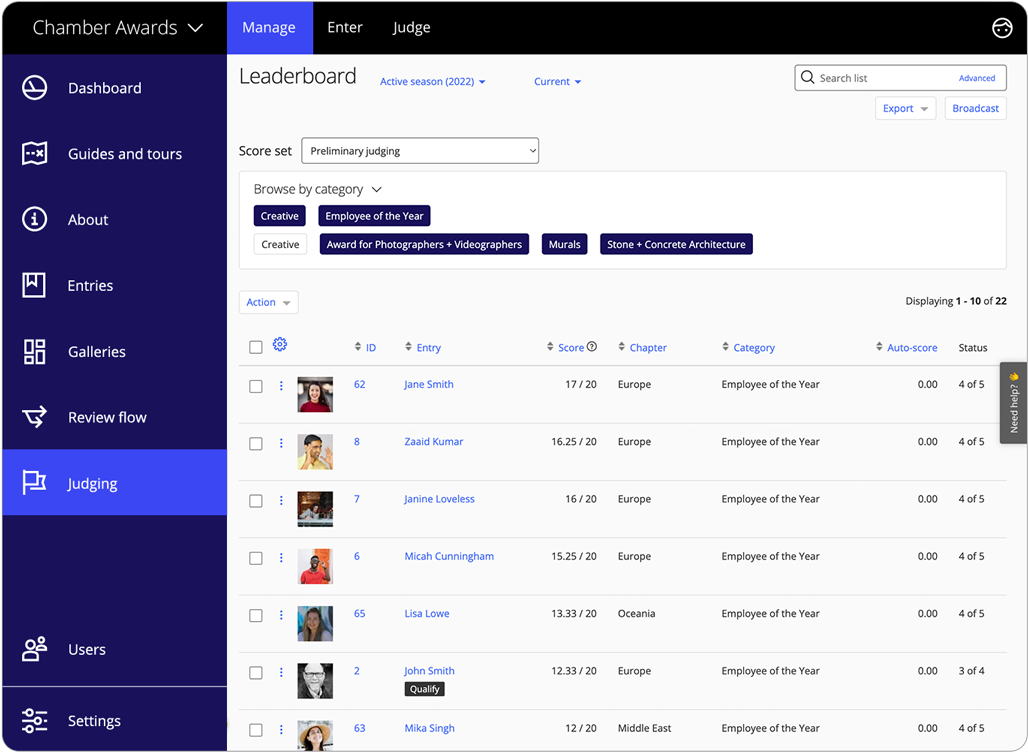Viewport: 1028px width, 755px height.
Task: Expand the Active season (2022) selector
Action: point(432,81)
